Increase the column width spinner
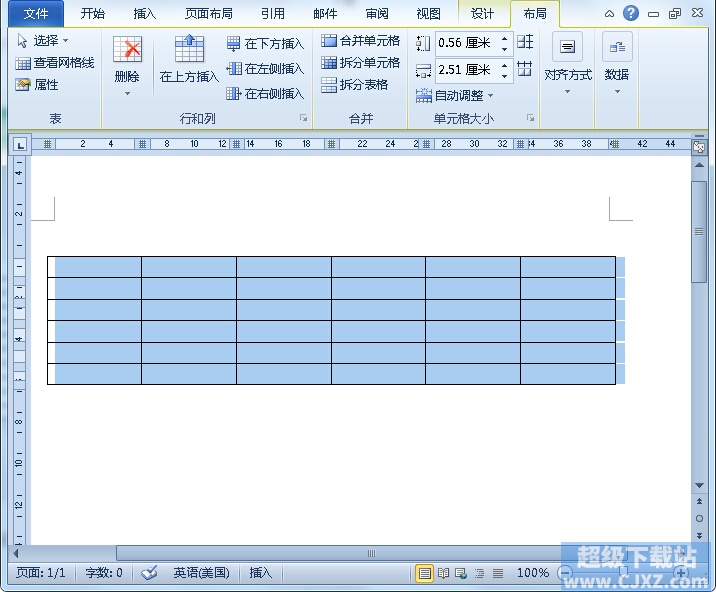Image resolution: width=716 pixels, height=592 pixels. (505, 65)
